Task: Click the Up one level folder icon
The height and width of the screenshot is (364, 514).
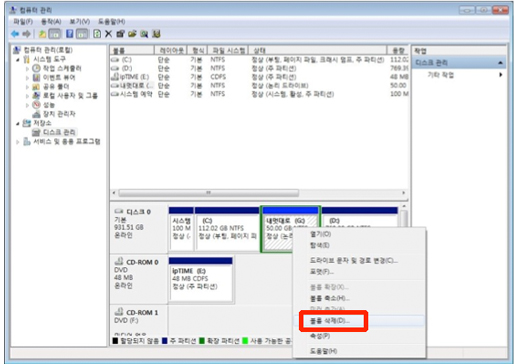Action: pos(42,34)
